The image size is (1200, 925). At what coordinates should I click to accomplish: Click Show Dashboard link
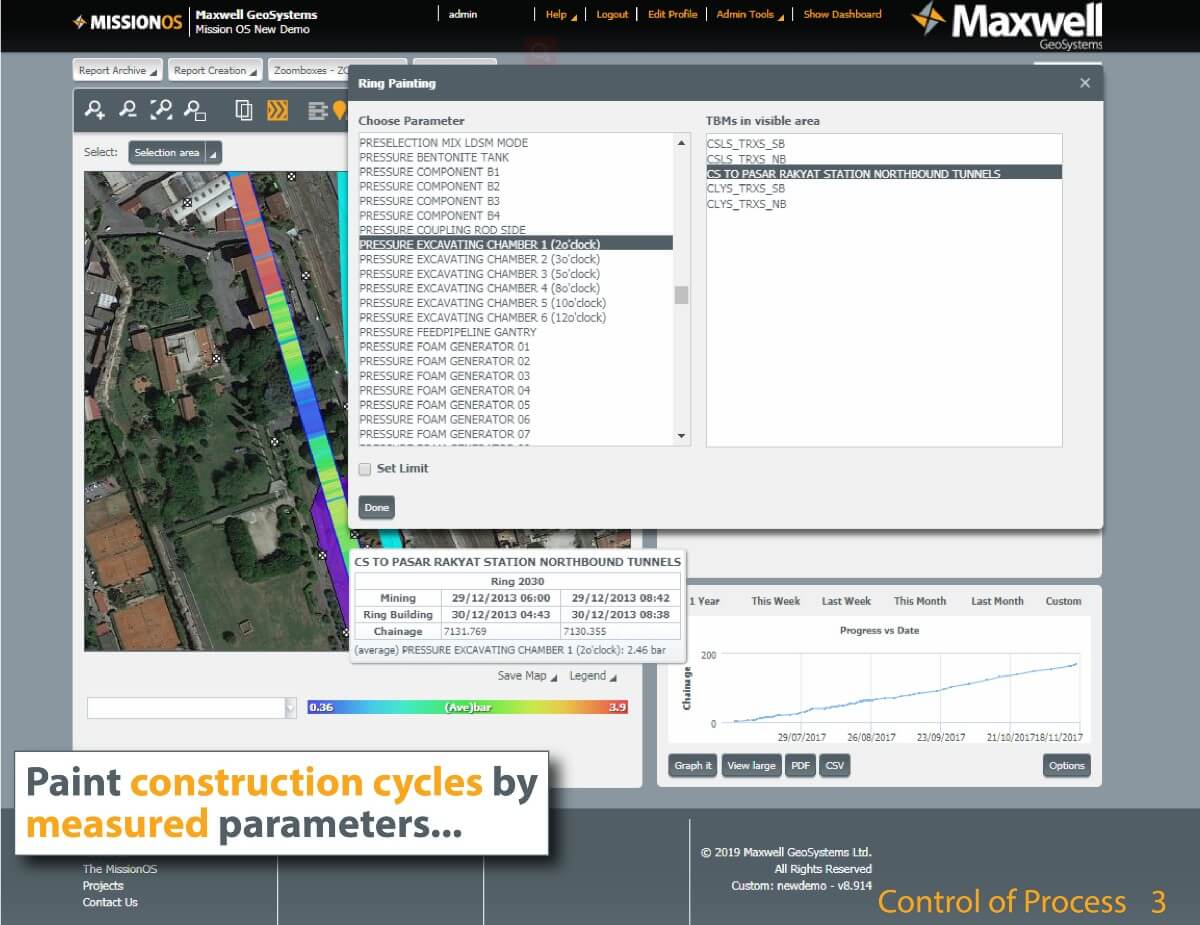click(842, 14)
